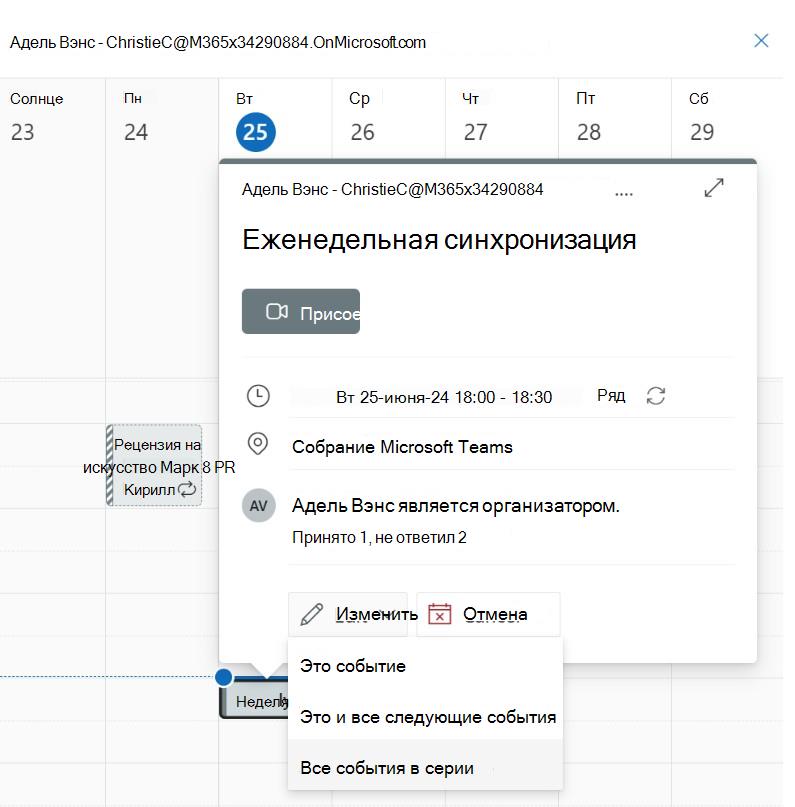Select Sunday 23 in the week header
Viewport: 795px width, 807px height.
pos(23,132)
